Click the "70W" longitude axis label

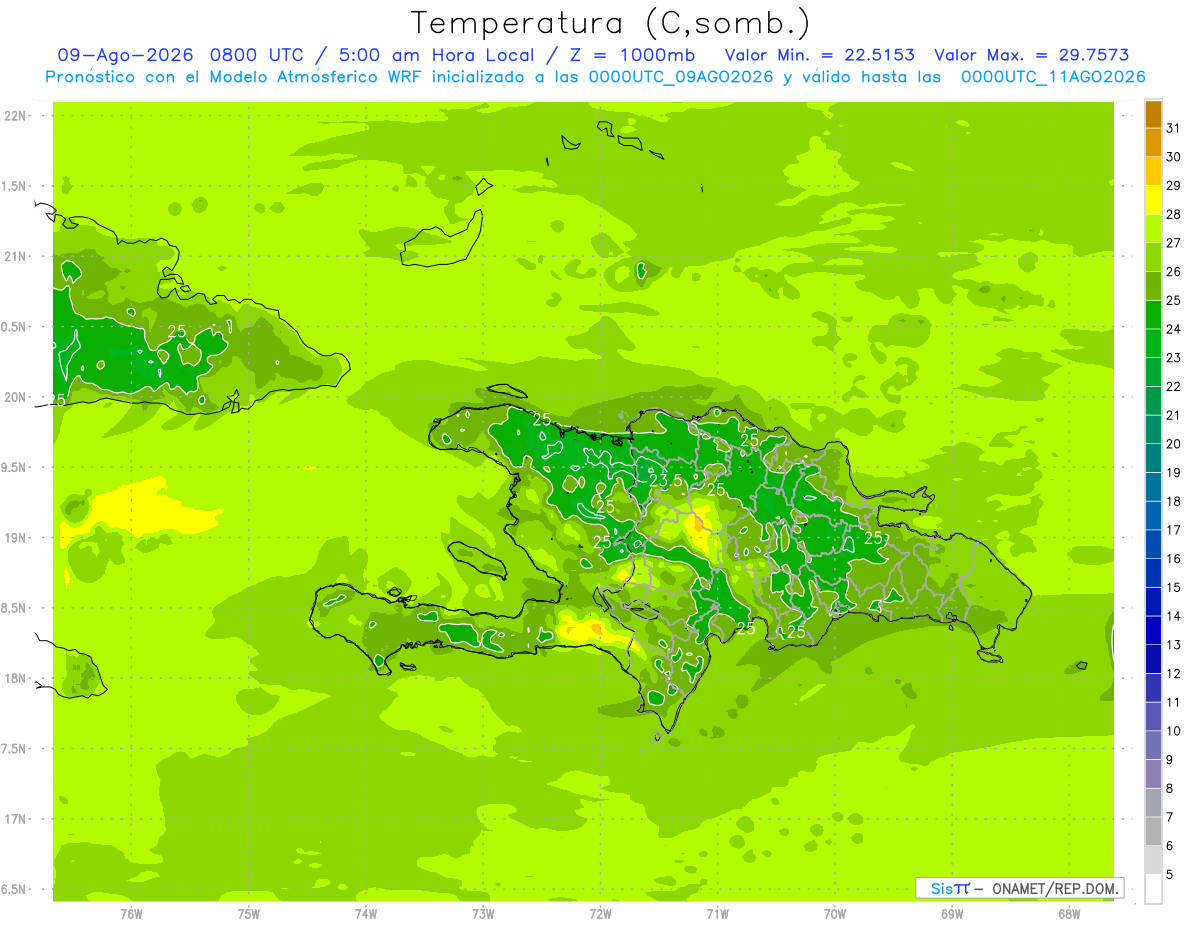(835, 914)
